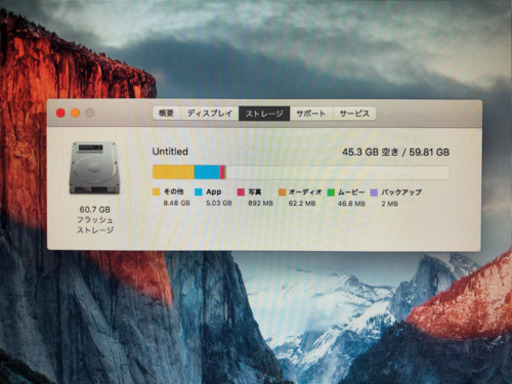This screenshot has width=512, height=384.
Task: Click the red 写真 segment in storage bar
Action: [222, 172]
